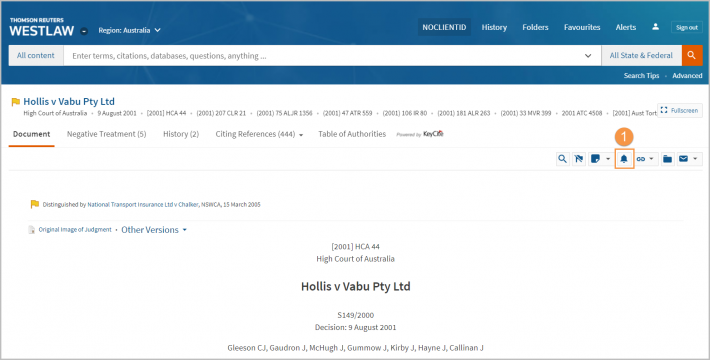Image resolution: width=710 pixels, height=360 pixels.
Task: Click the All content search scope button
Action: pos(36,55)
